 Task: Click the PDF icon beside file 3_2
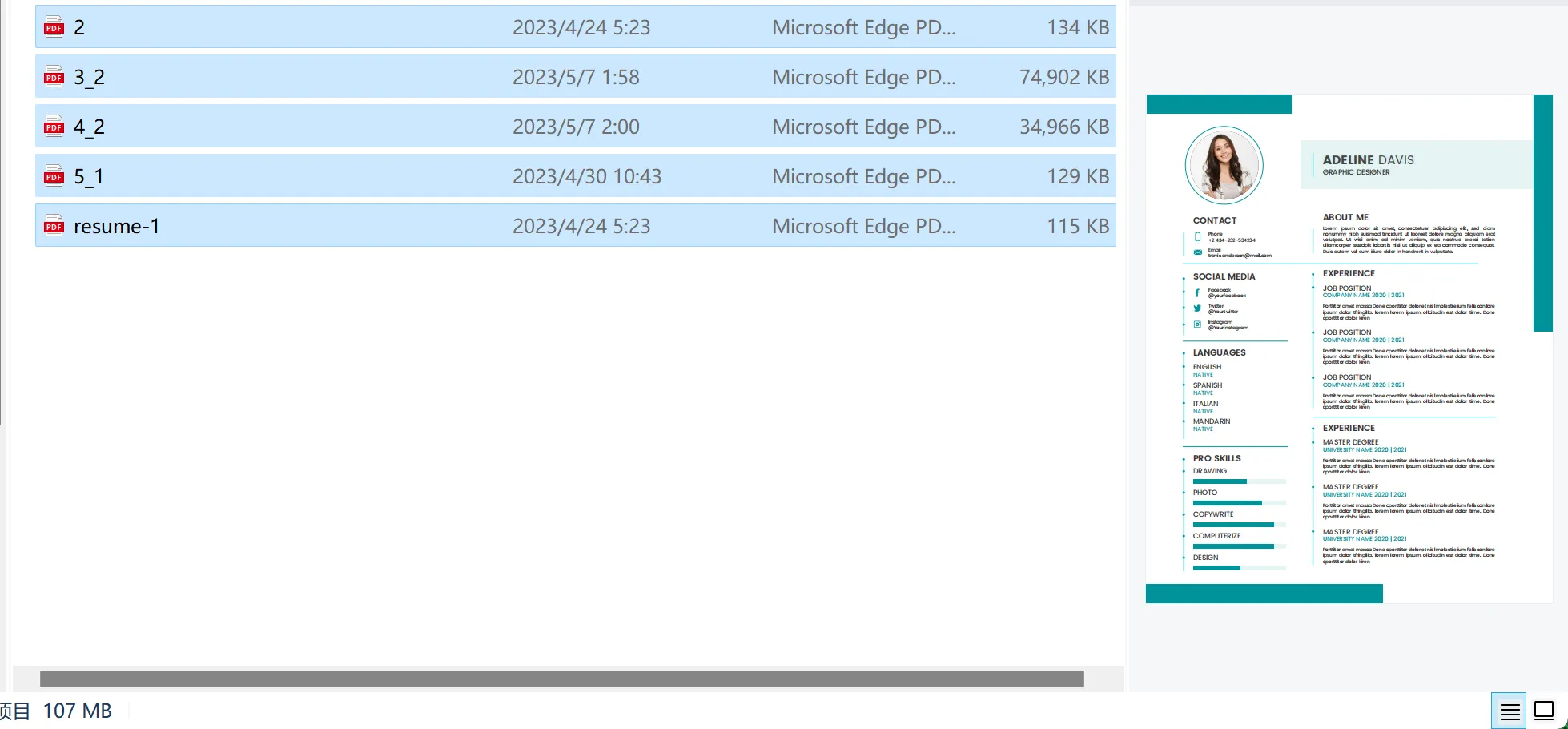click(x=53, y=76)
